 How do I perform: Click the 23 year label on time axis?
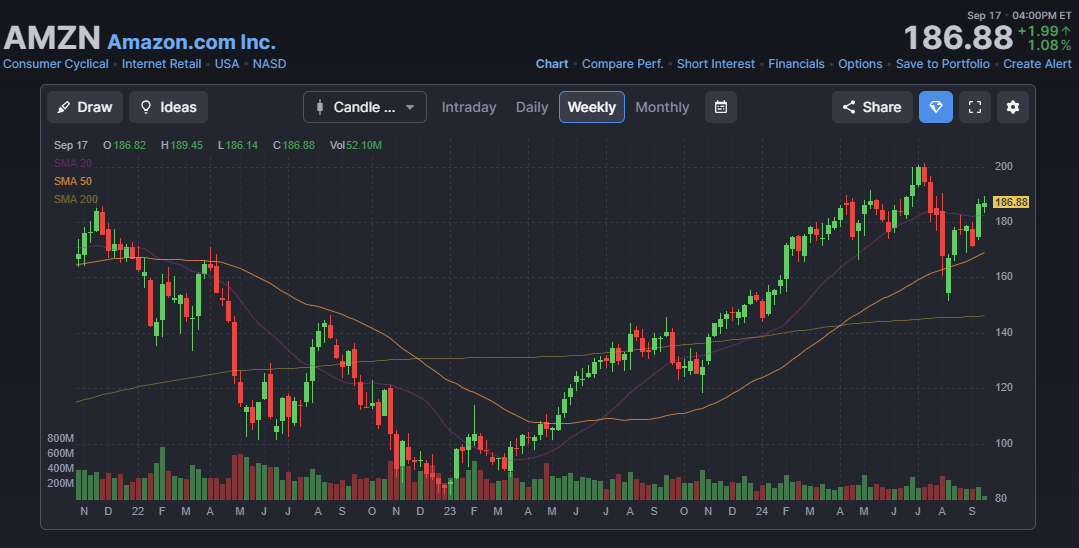[x=449, y=512]
